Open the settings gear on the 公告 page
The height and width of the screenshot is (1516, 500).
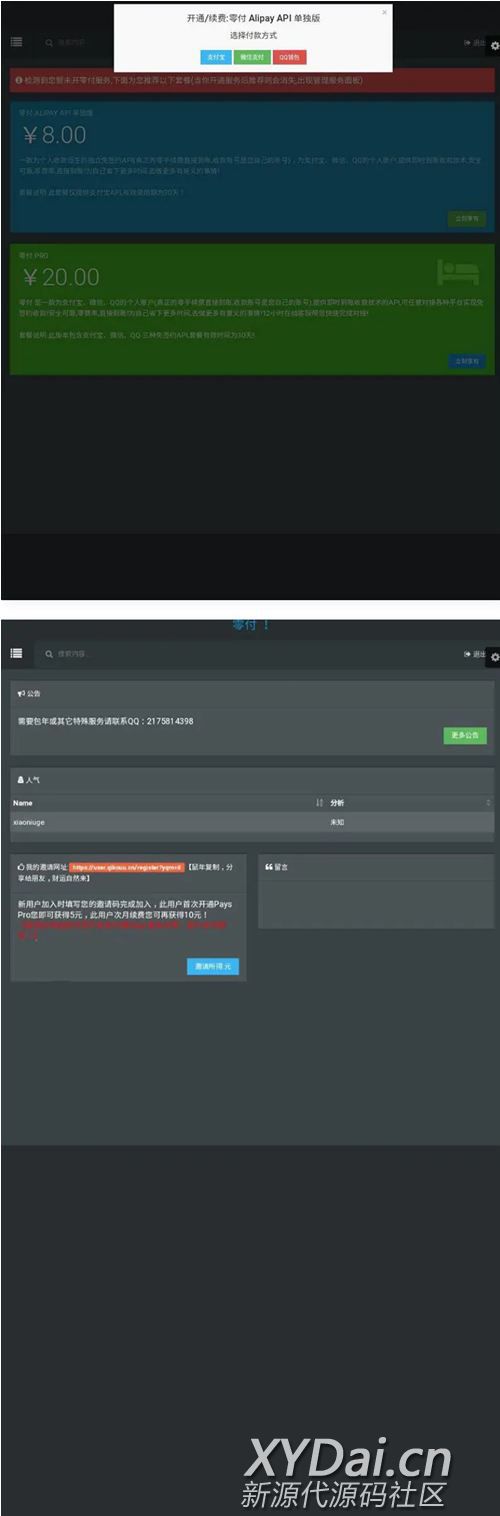494,657
